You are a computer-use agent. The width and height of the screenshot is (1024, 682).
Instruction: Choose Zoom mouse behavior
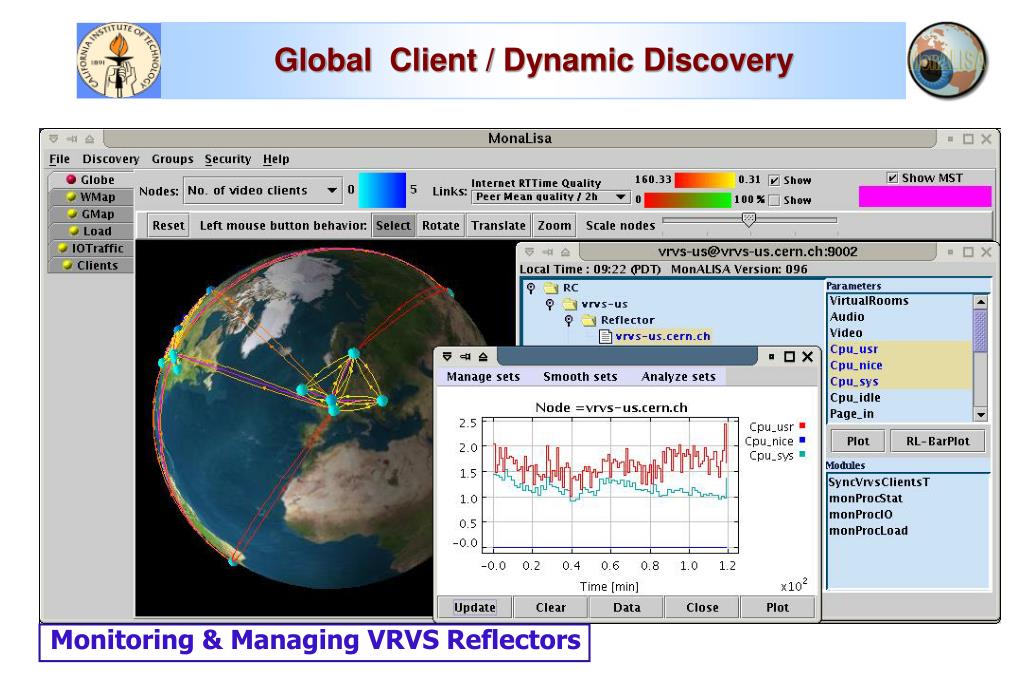click(554, 225)
